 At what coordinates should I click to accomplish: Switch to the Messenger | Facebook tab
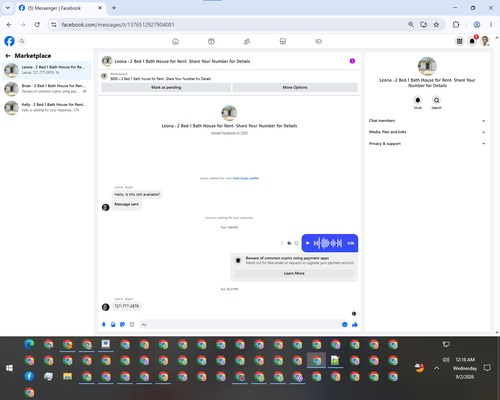(x=61, y=8)
